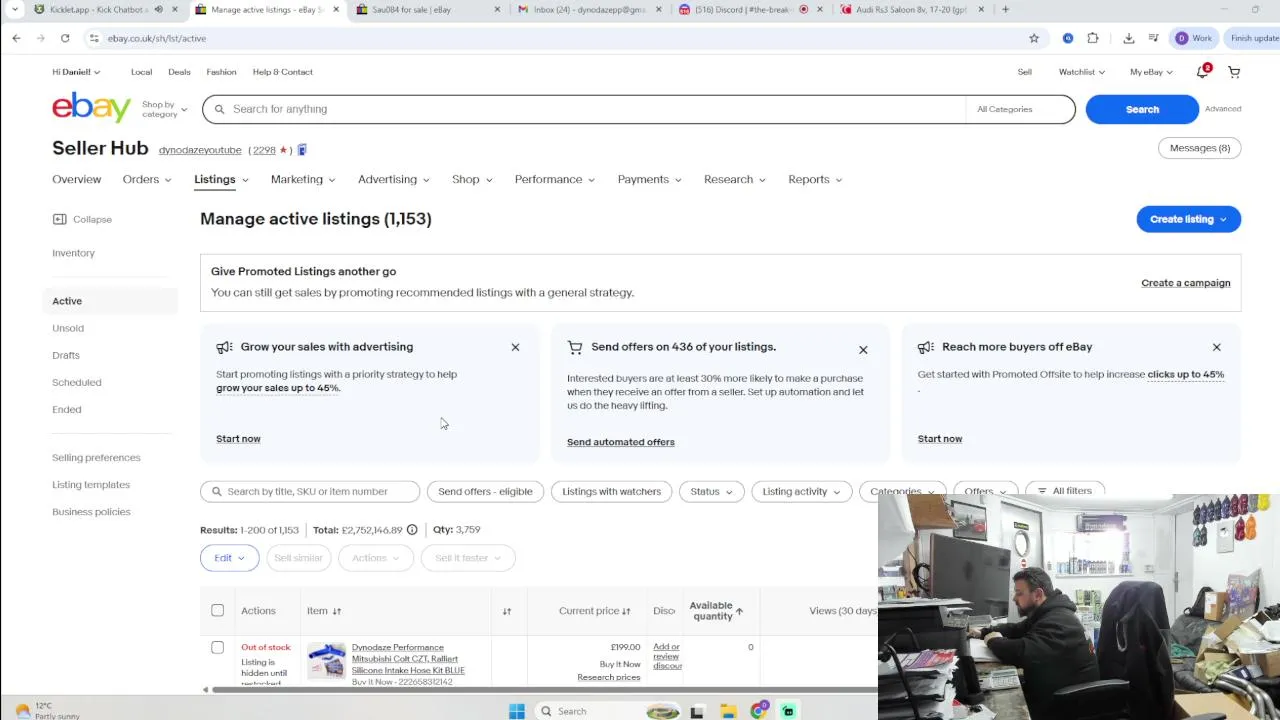Select Unsold in the sidebar

pyautogui.click(x=68, y=328)
